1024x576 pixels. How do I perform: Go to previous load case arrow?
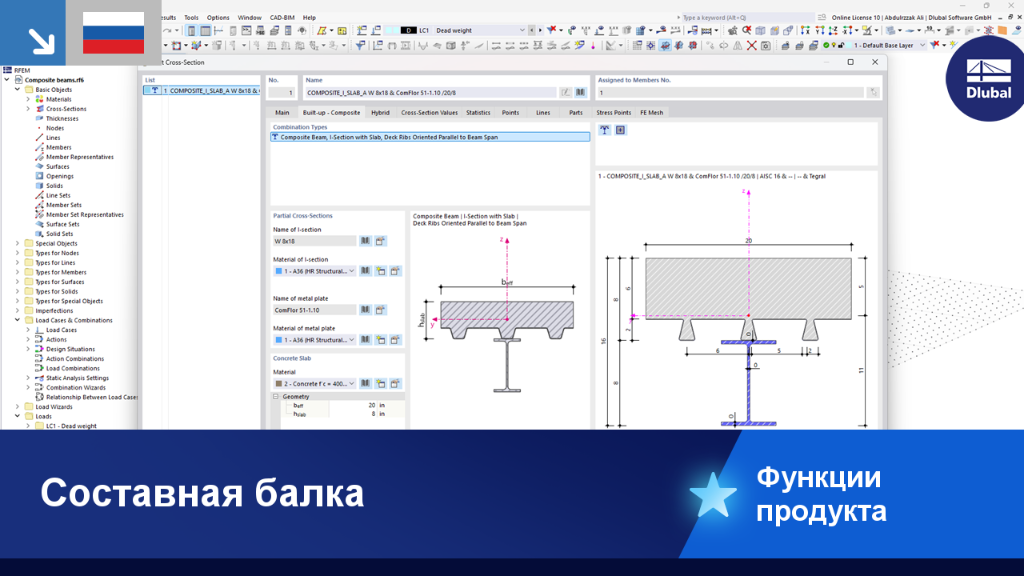tap(532, 30)
